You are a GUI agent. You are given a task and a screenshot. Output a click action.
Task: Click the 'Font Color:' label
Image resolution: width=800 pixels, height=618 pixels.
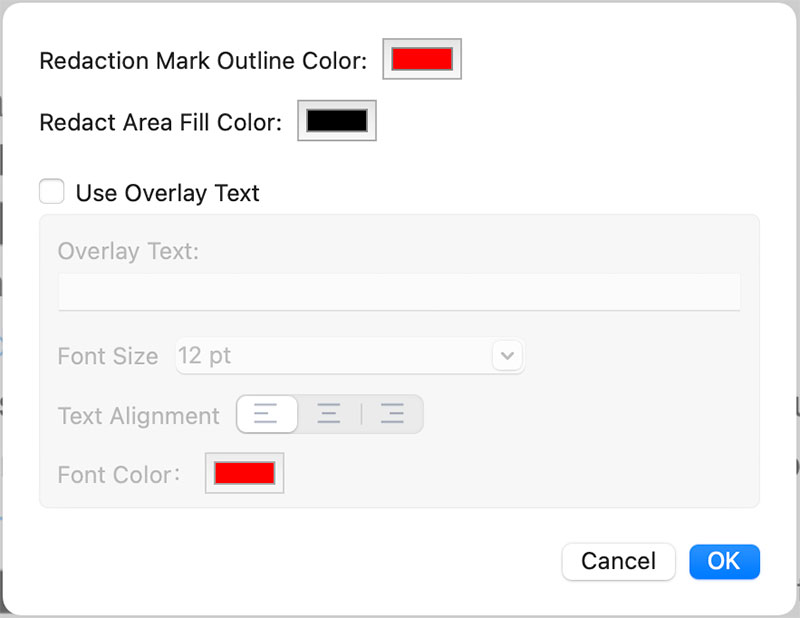tap(119, 474)
